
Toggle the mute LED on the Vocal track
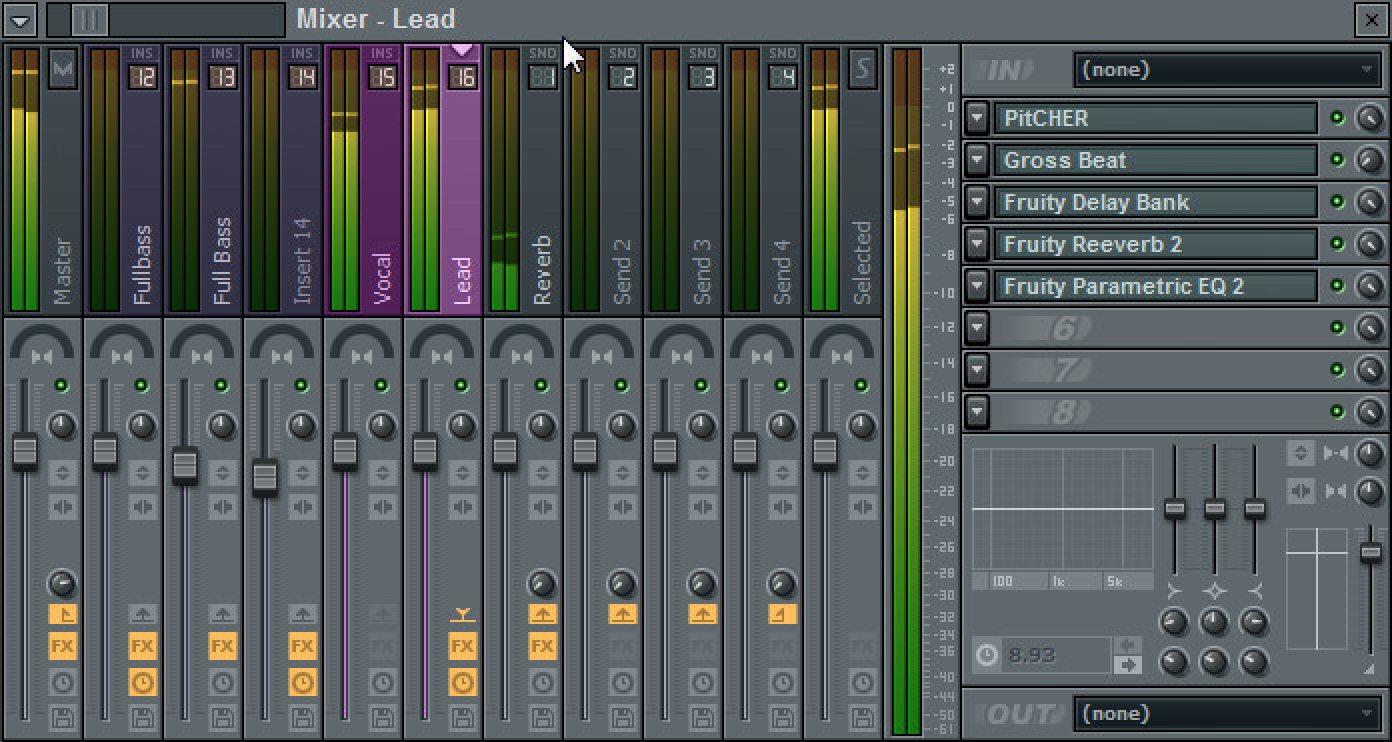tap(382, 385)
